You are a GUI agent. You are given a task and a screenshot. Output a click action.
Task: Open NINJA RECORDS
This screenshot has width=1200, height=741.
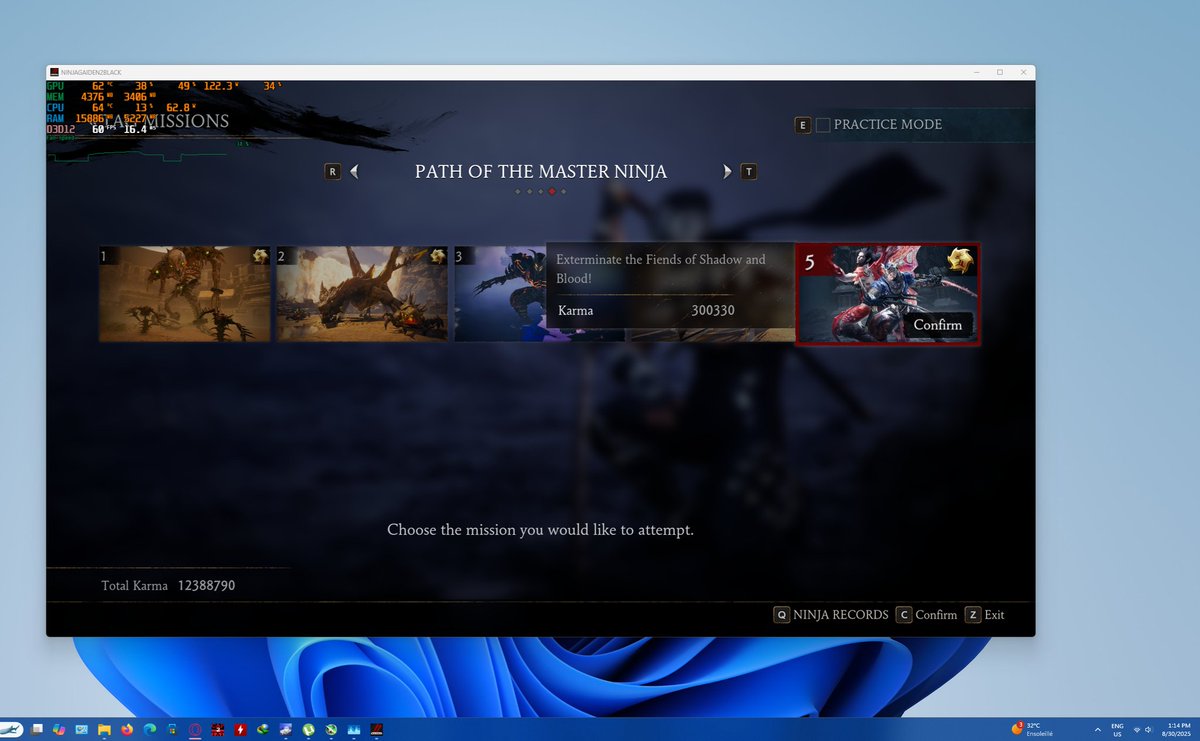(x=841, y=615)
